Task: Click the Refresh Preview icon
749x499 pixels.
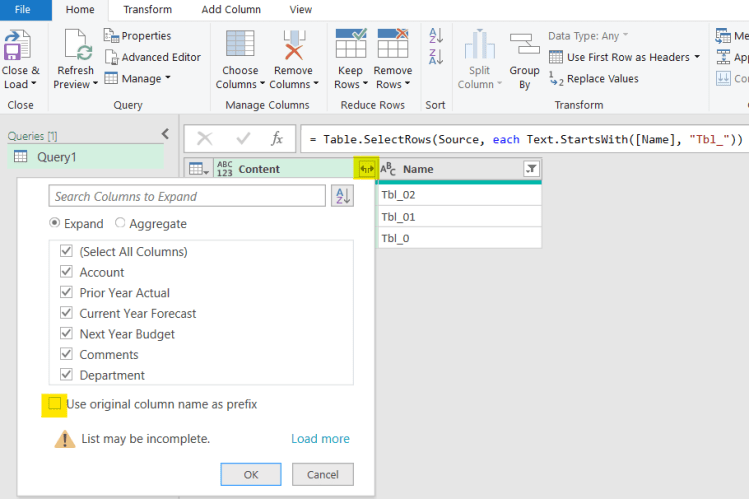Action: coord(76,47)
